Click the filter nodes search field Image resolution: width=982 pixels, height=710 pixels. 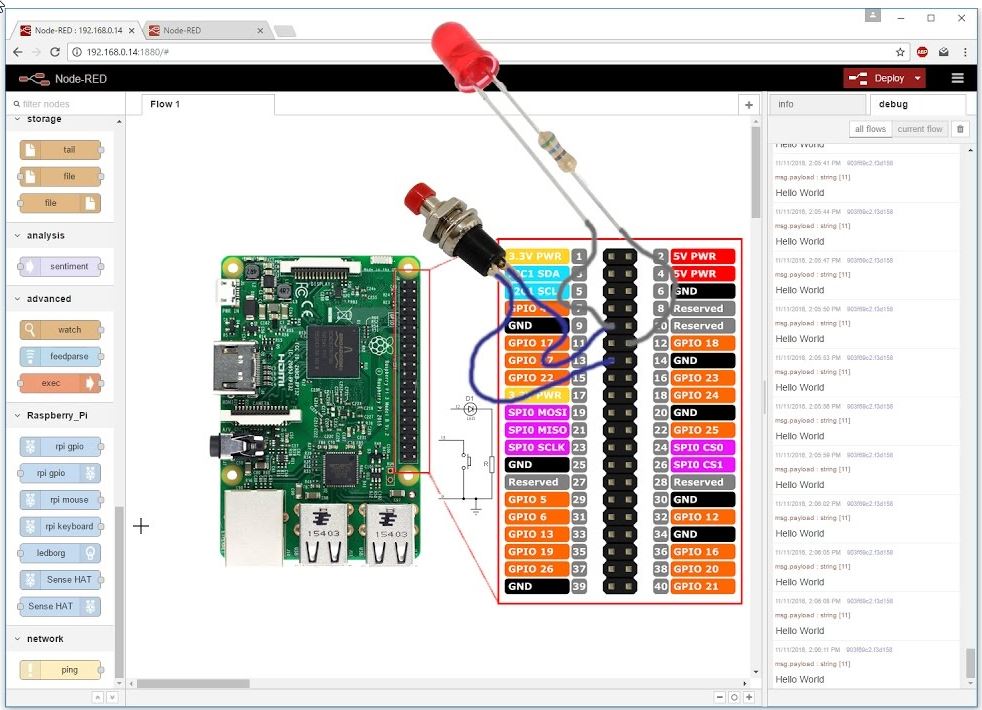point(68,104)
